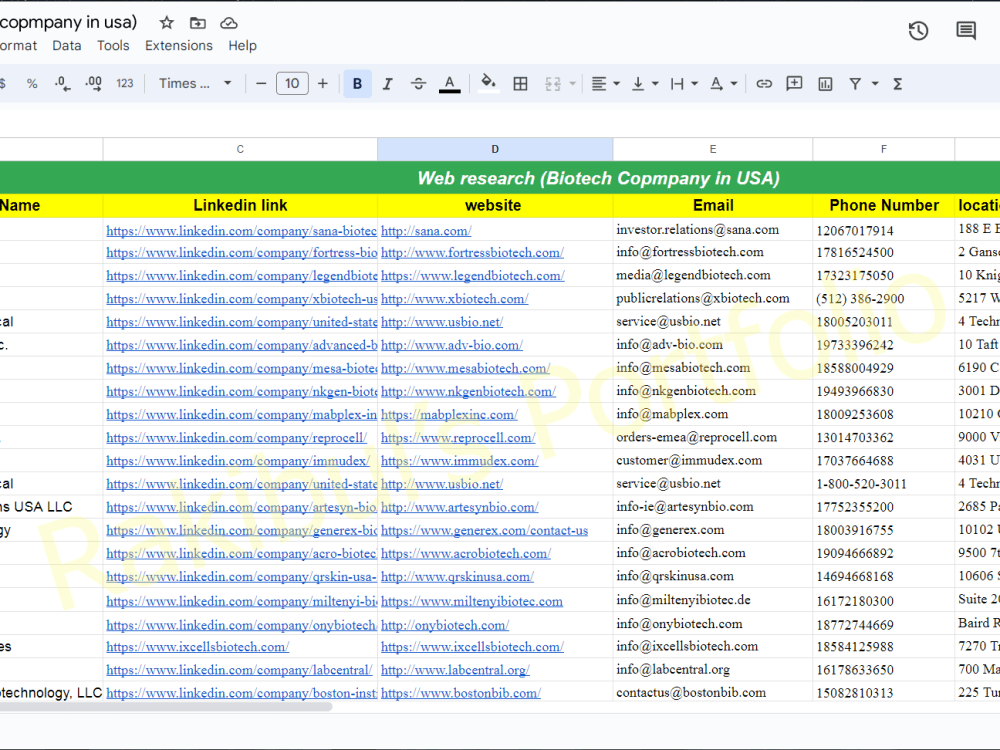Decrease font size with minus button
The image size is (1000, 750).
[x=261, y=84]
